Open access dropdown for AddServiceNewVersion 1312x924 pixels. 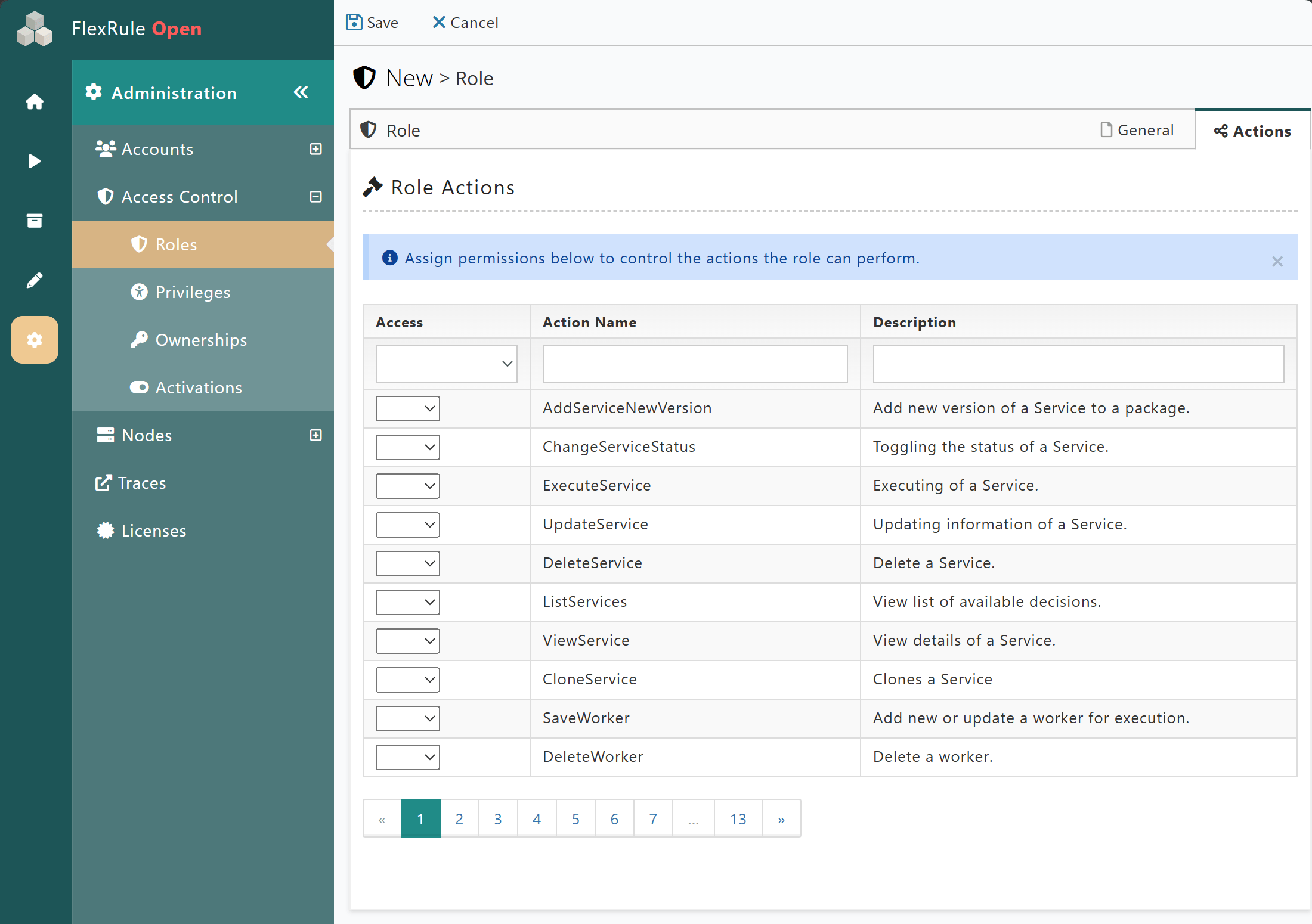click(408, 408)
